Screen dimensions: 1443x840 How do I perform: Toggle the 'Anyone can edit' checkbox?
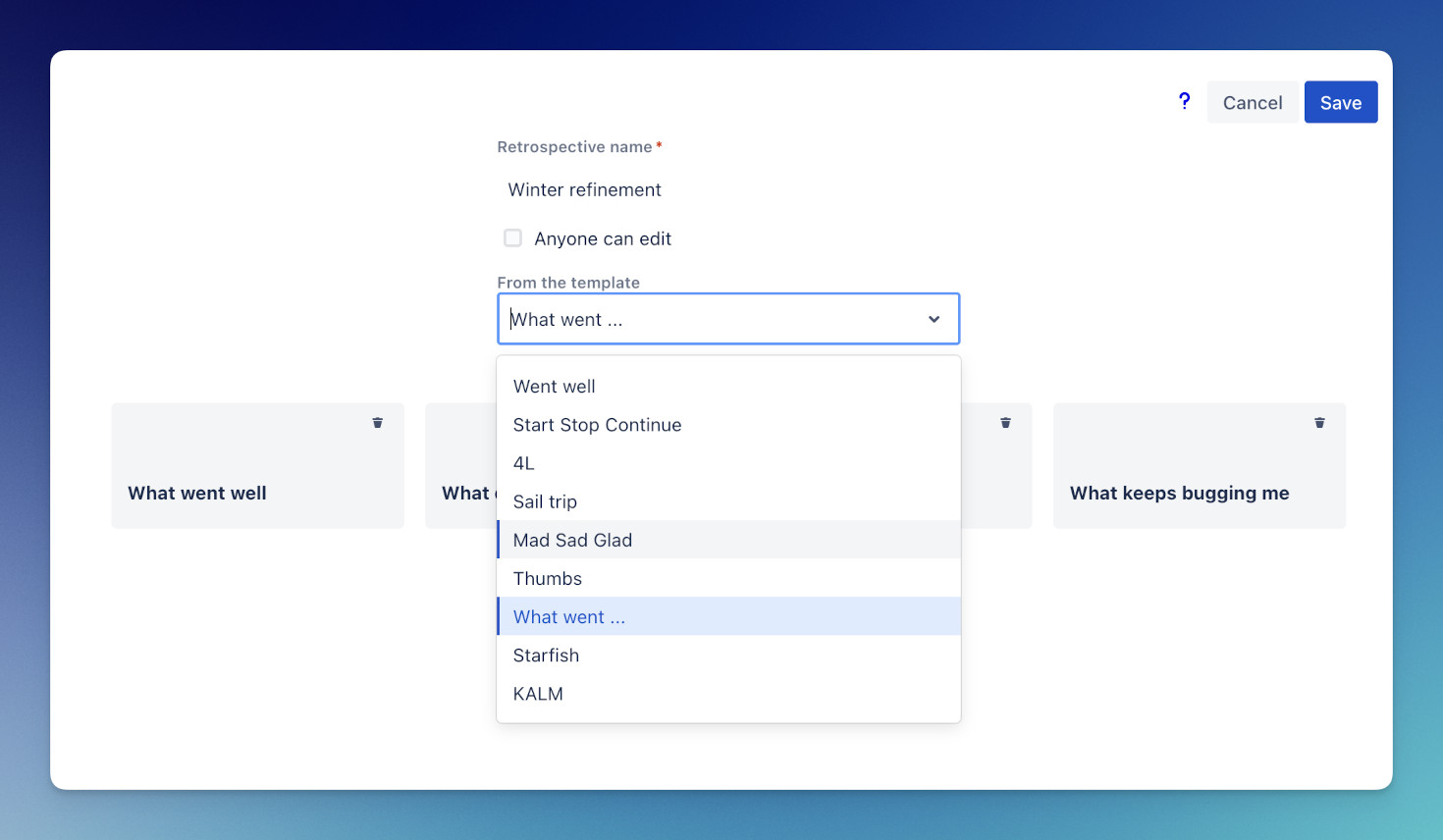[512, 237]
